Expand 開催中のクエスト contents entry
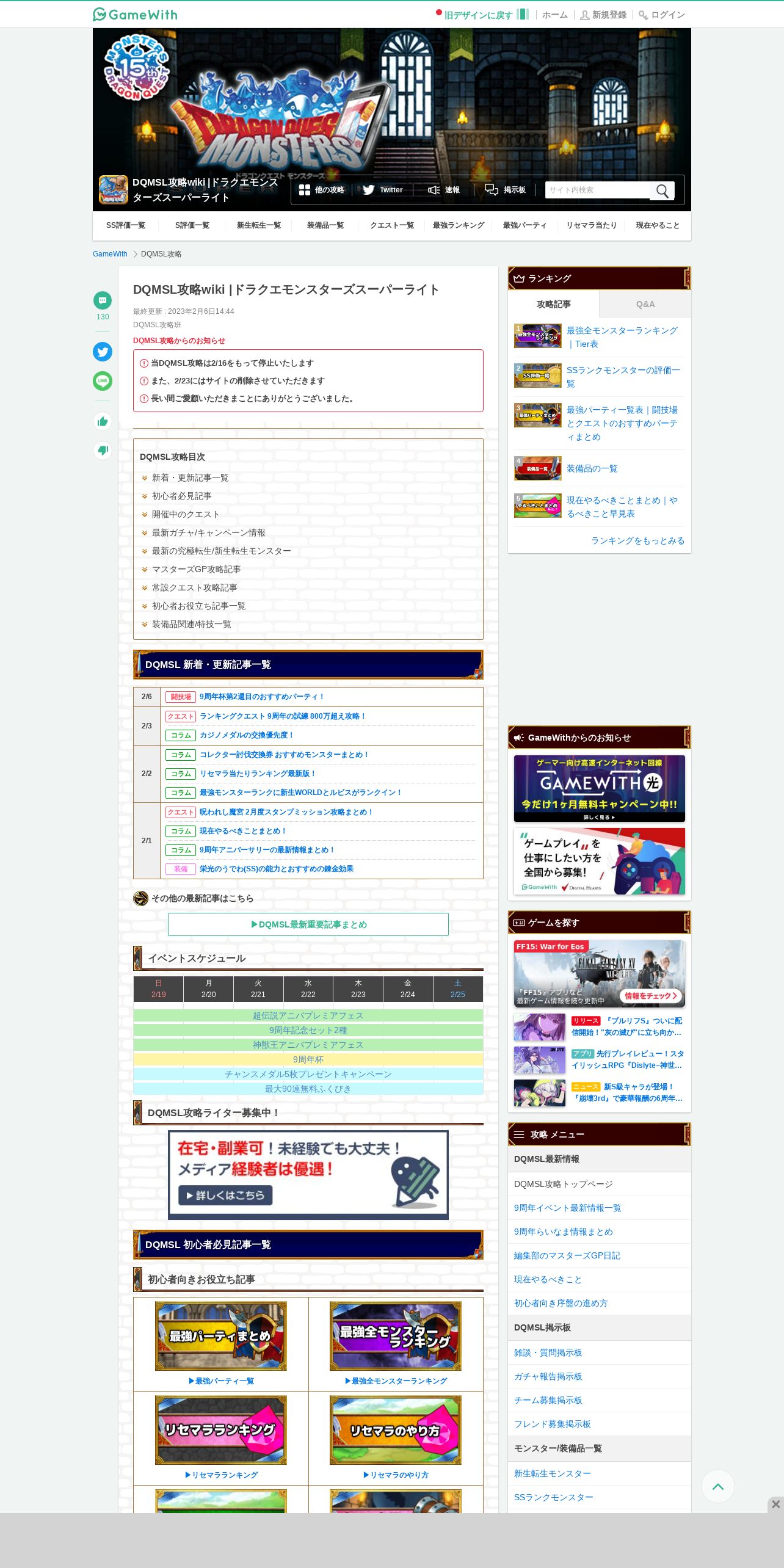This screenshot has width=784, height=1568. tap(185, 514)
